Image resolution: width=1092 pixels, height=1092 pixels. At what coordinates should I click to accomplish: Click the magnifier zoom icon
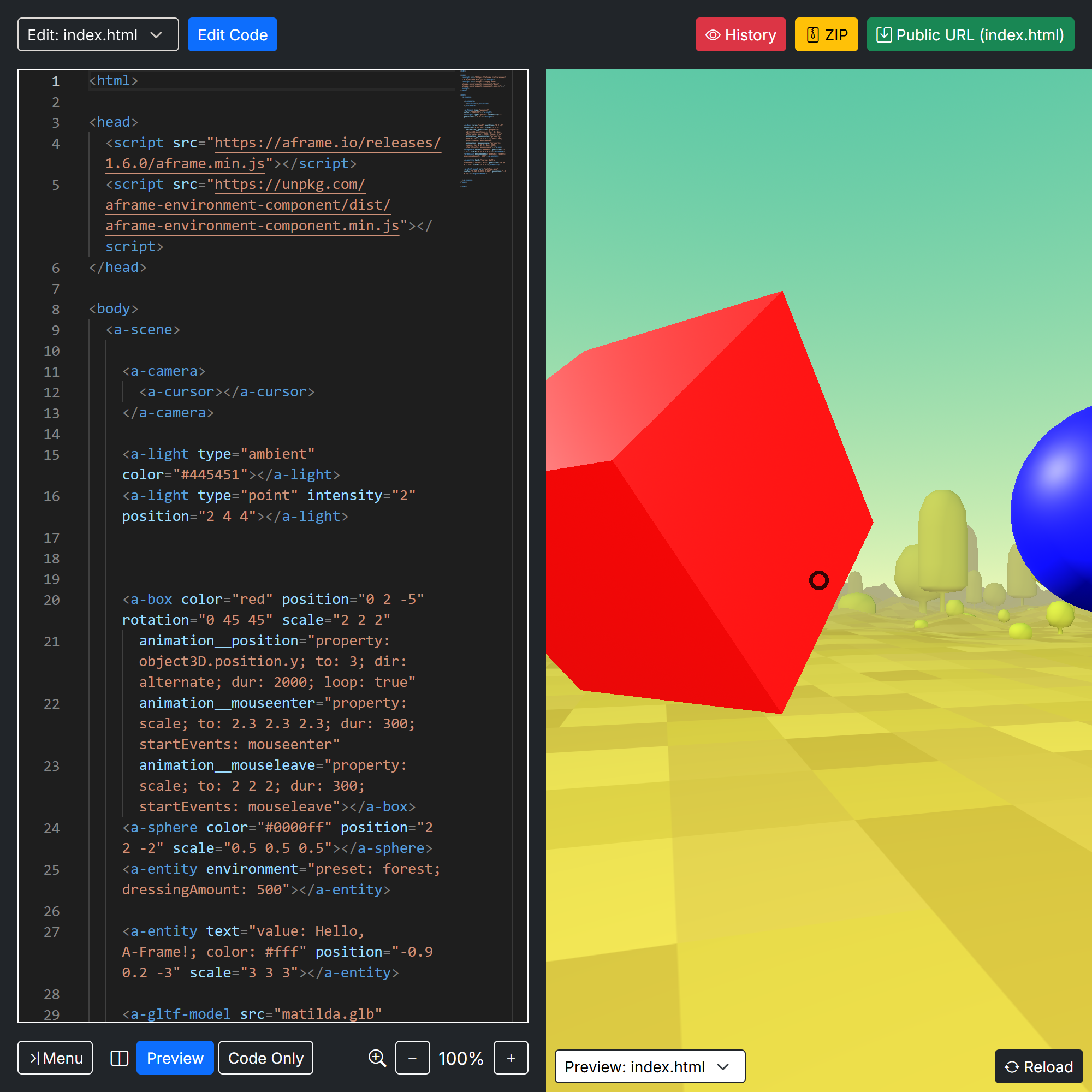[377, 1058]
